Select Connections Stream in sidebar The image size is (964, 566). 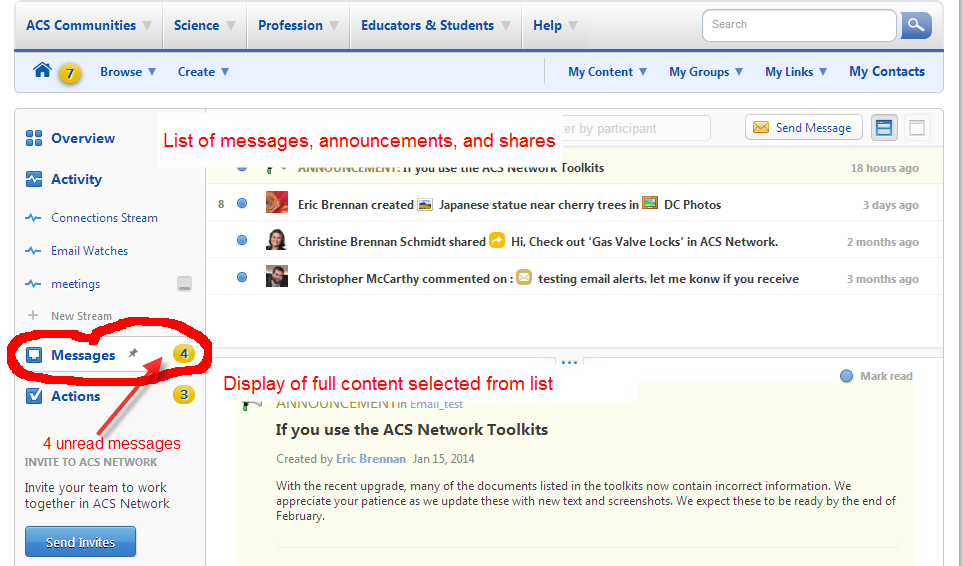click(x=104, y=217)
